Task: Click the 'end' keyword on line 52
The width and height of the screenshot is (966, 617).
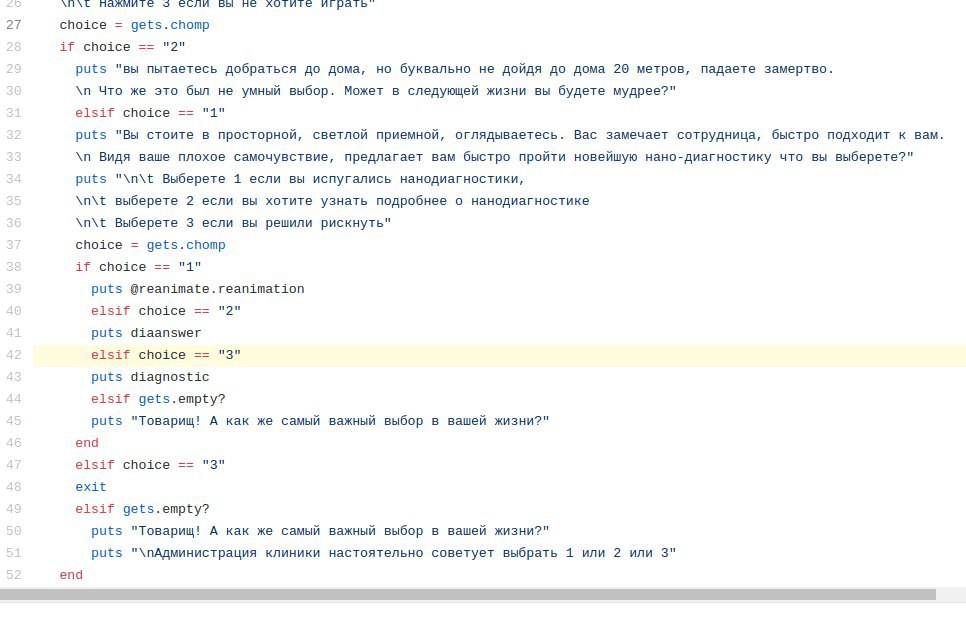Action: (x=71, y=575)
